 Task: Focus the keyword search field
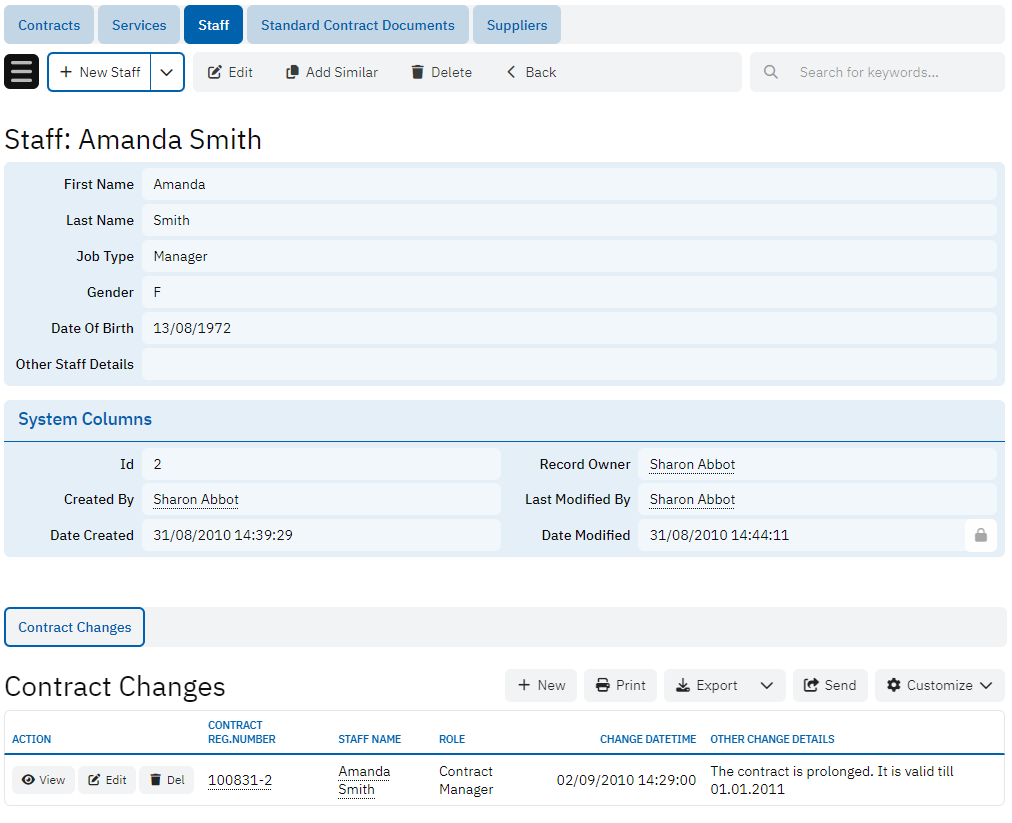[x=890, y=72]
